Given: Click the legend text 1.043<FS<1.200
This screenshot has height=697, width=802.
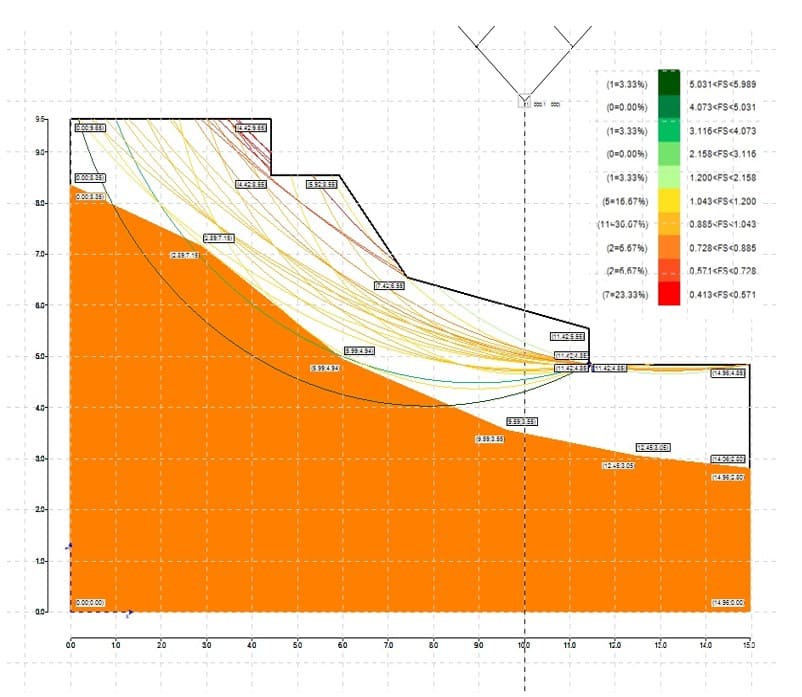Looking at the screenshot, I should pyautogui.click(x=722, y=201).
